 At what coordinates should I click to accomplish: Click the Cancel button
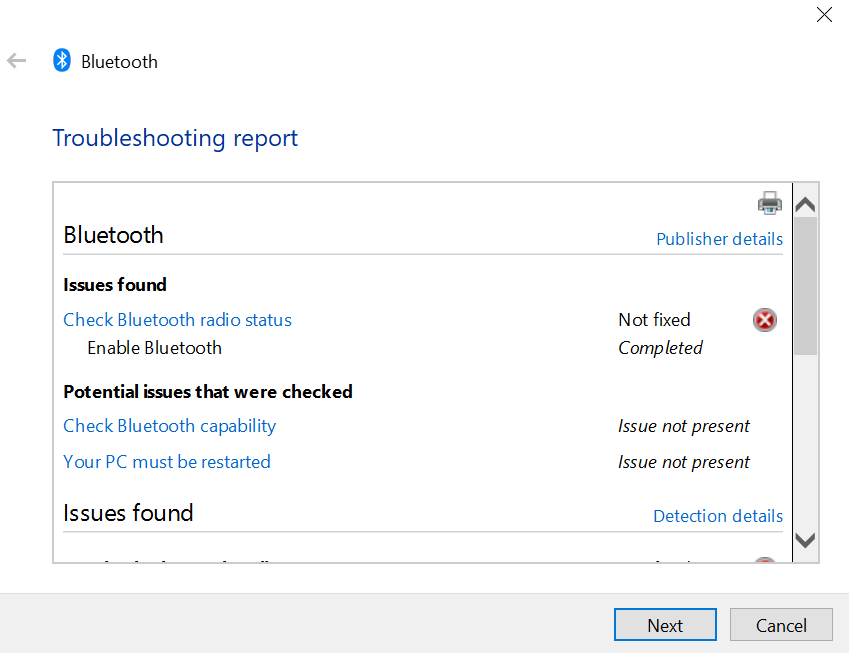click(x=781, y=625)
